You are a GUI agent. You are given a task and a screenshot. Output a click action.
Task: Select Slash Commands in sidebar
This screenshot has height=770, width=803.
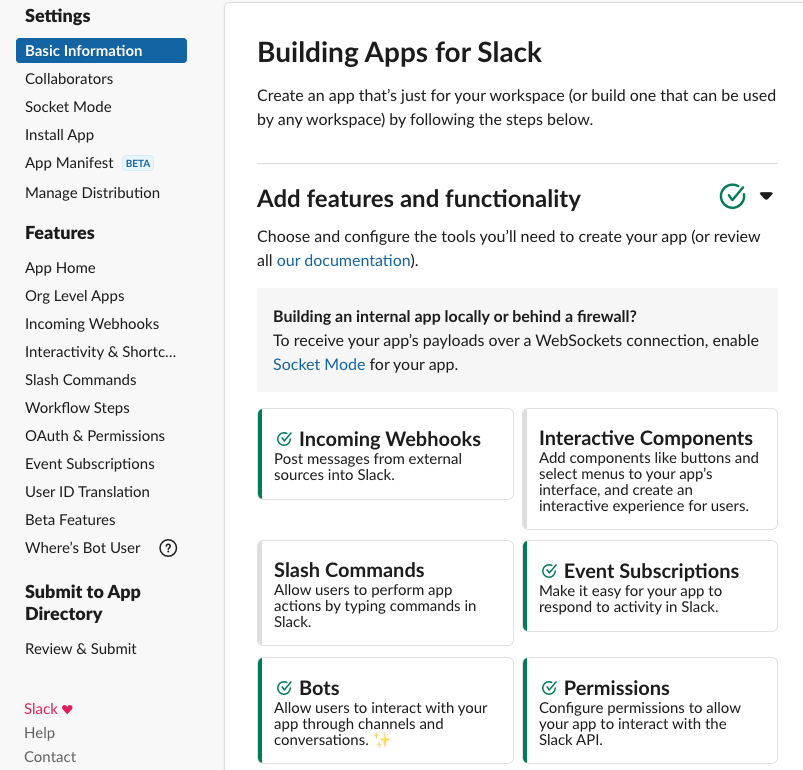(80, 380)
